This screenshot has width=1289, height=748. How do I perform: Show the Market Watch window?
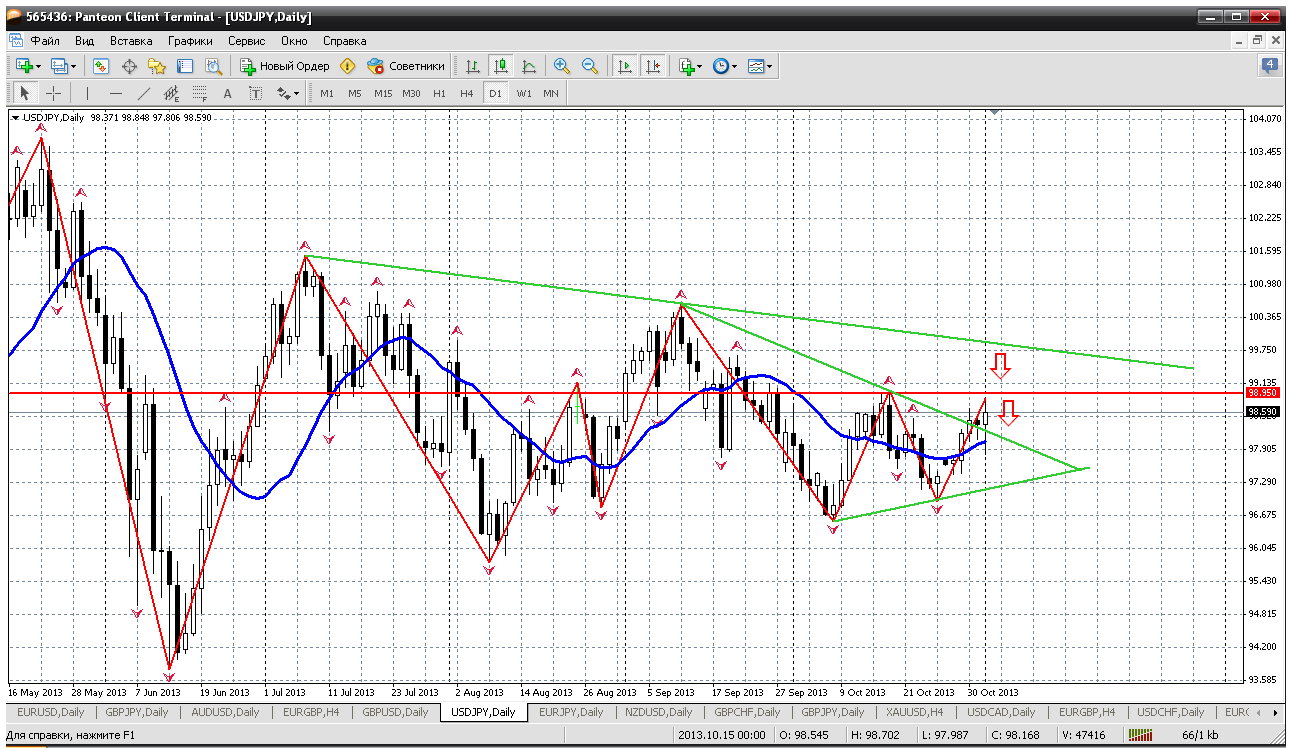[101, 66]
